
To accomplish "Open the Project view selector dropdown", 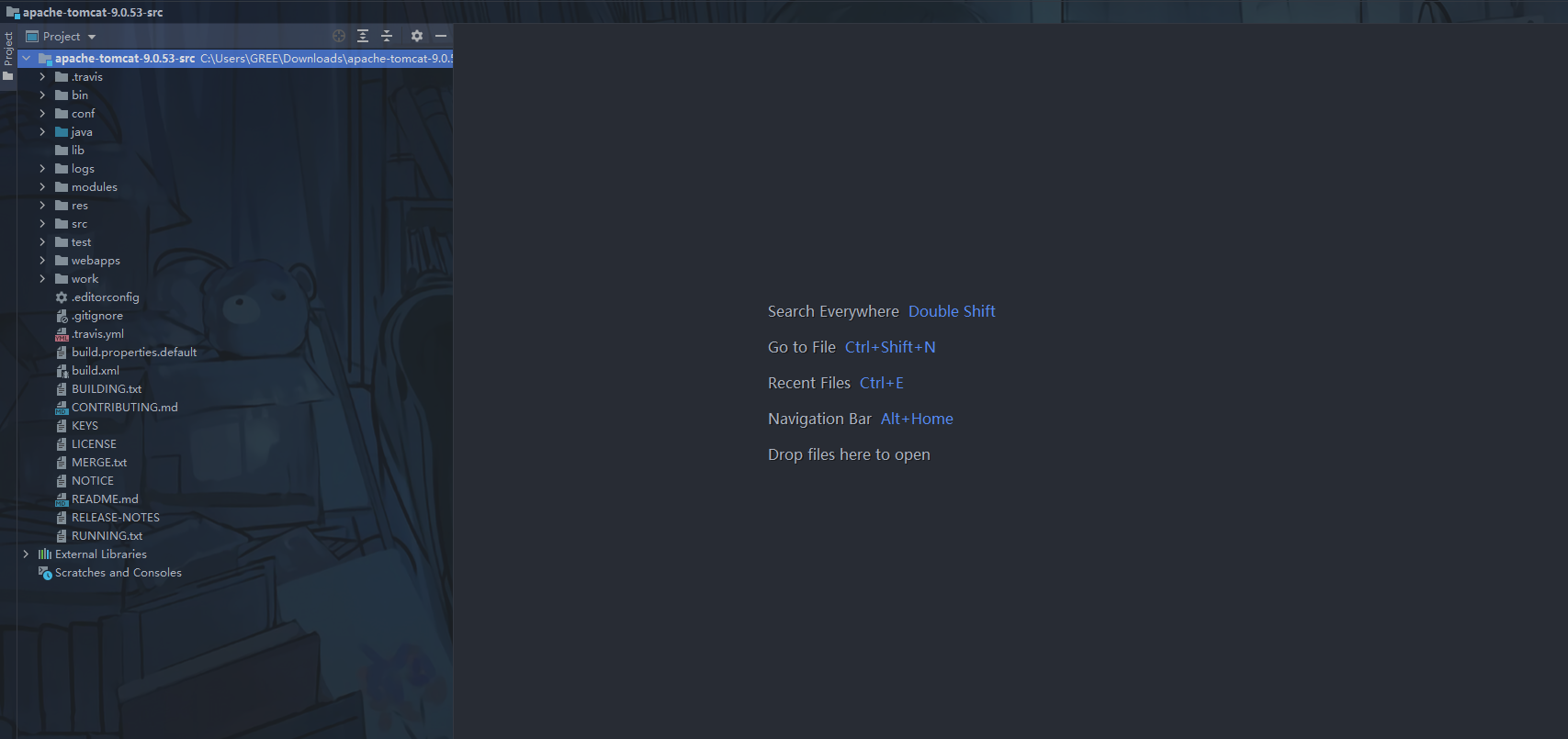I will click(x=62, y=37).
